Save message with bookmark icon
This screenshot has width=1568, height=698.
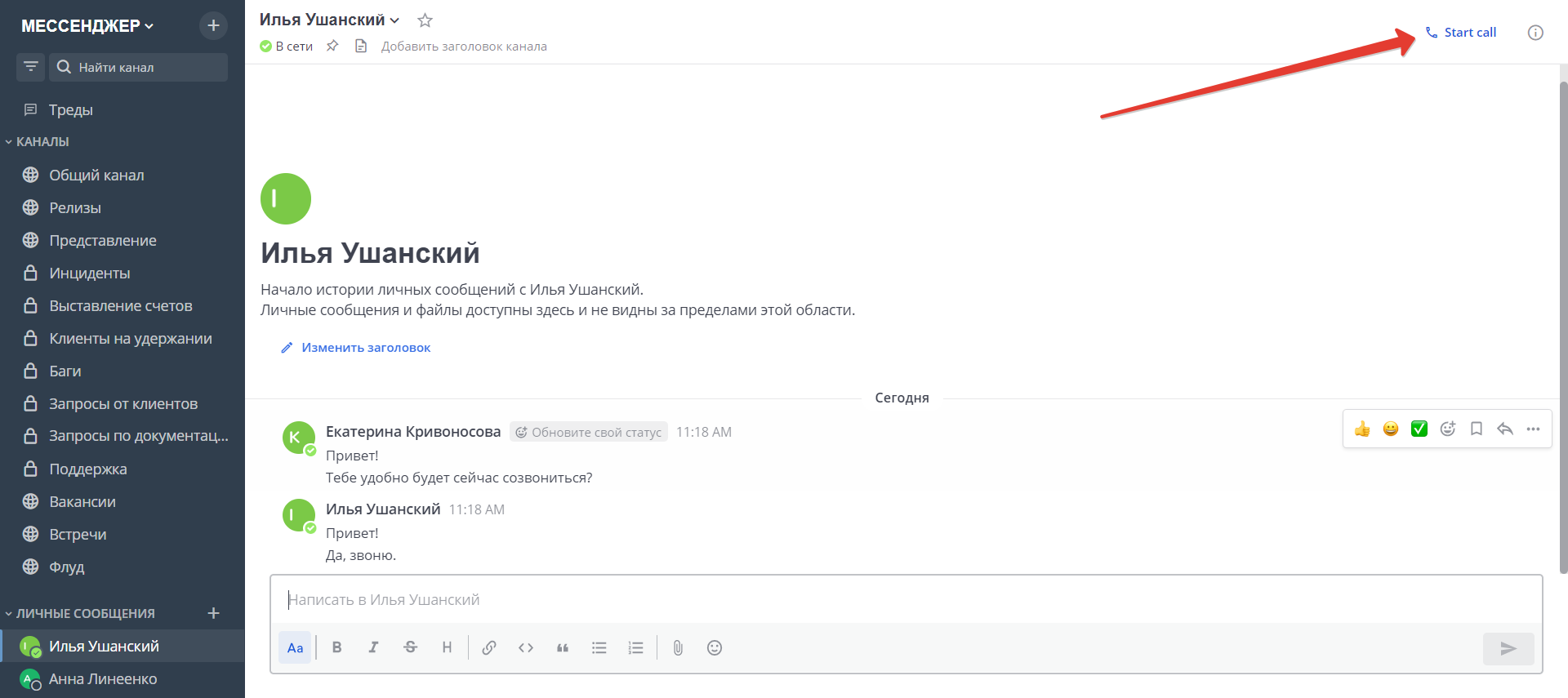point(1477,429)
